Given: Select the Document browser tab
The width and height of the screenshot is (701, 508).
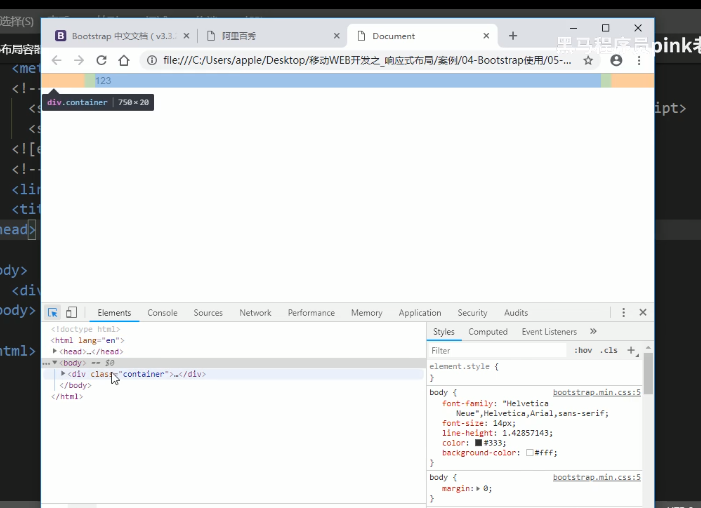Looking at the screenshot, I should tap(422, 36).
